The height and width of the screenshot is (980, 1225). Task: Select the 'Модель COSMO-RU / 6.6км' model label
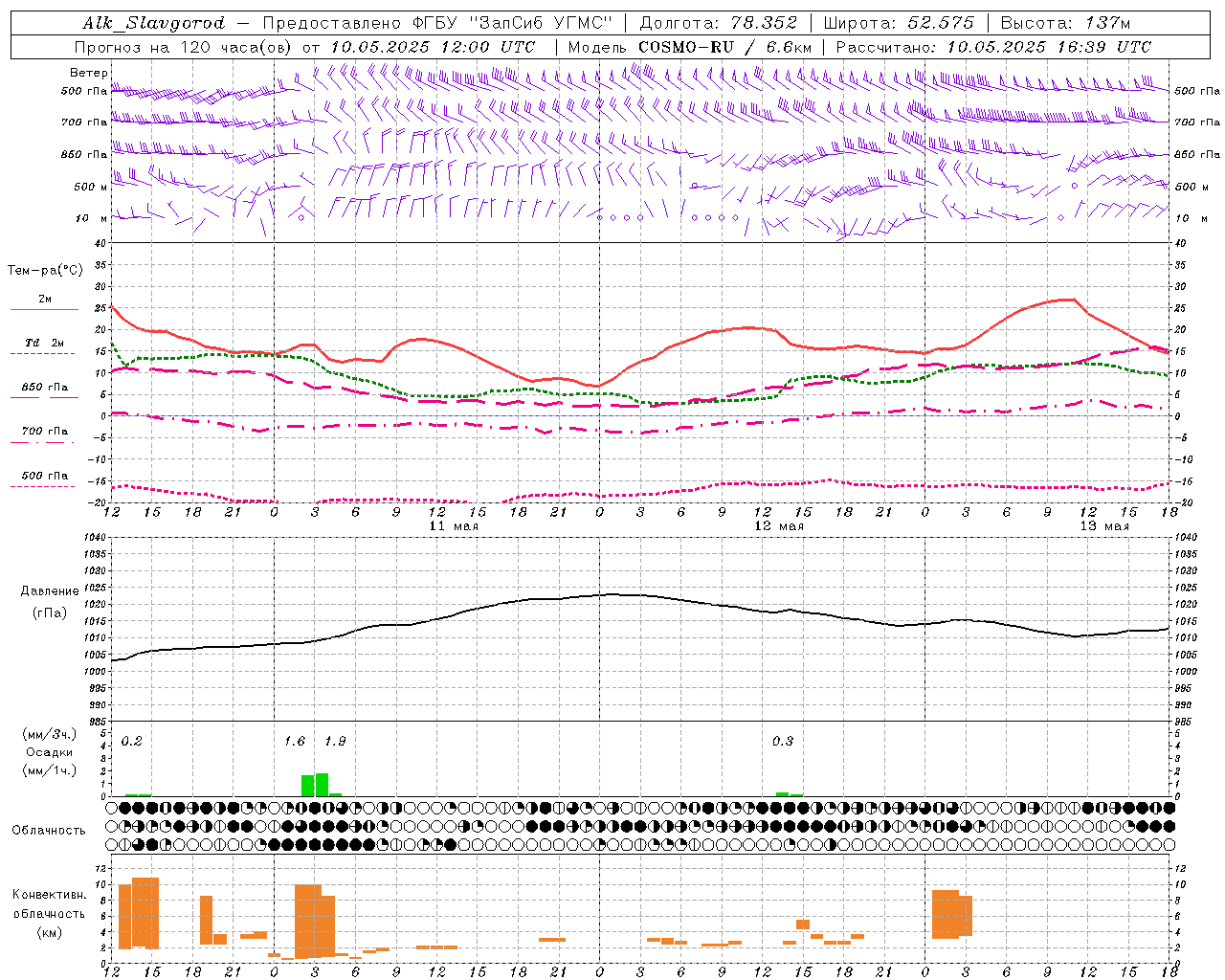[689, 47]
